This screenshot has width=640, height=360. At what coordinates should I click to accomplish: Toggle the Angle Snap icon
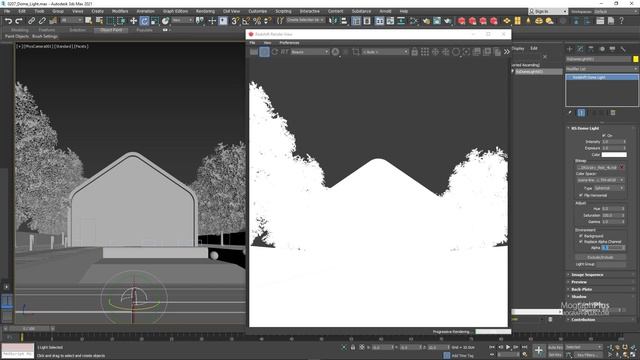(246, 21)
